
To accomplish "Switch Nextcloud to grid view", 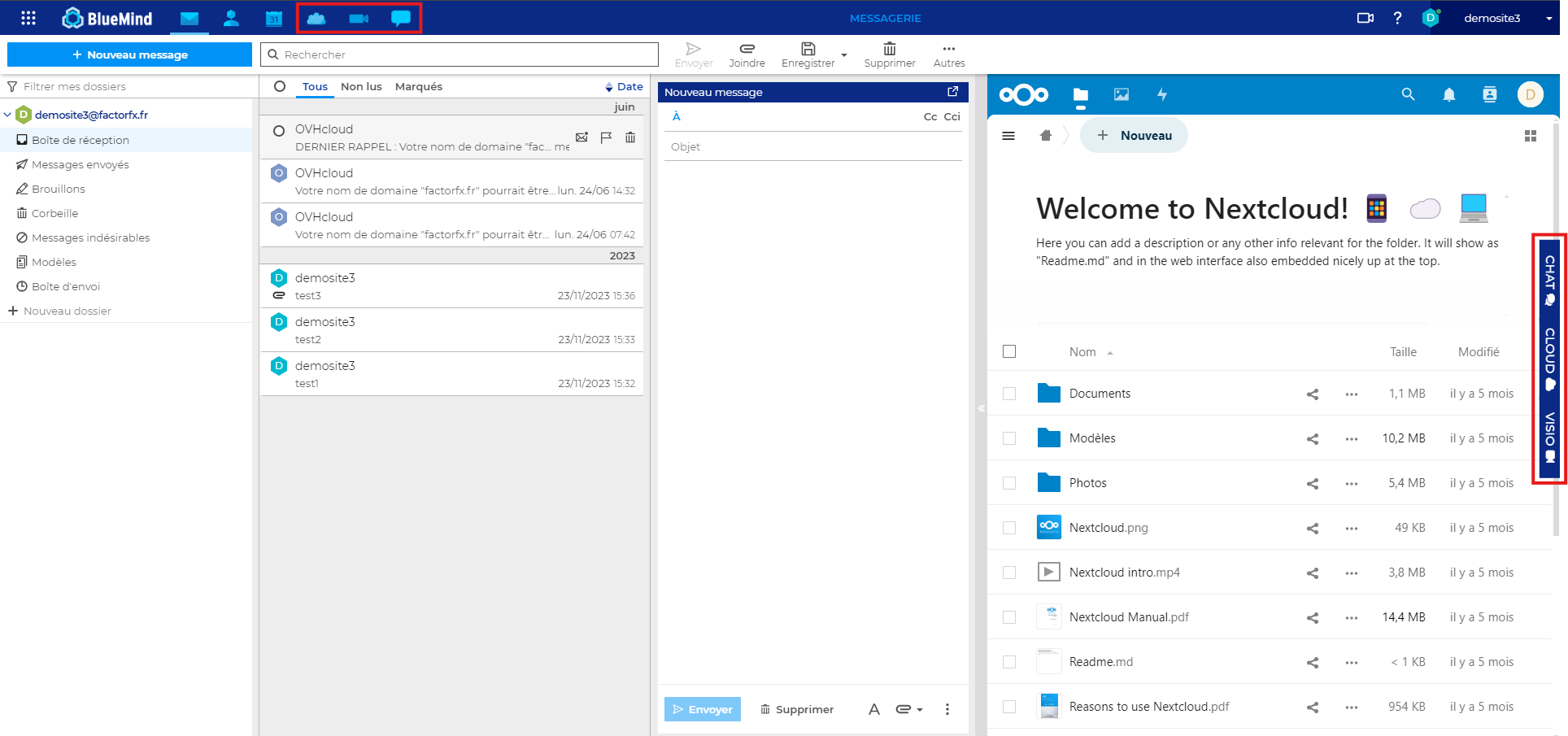I will pos(1531,136).
